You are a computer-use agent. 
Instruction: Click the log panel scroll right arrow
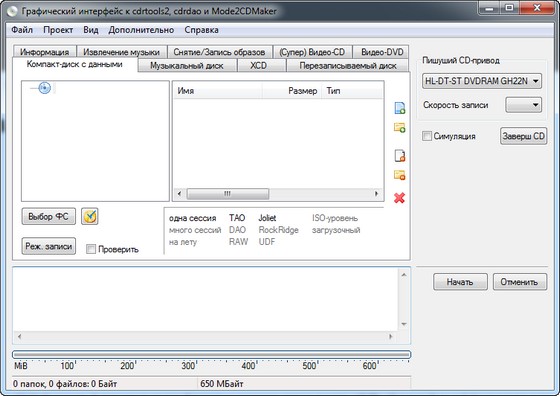[391, 336]
